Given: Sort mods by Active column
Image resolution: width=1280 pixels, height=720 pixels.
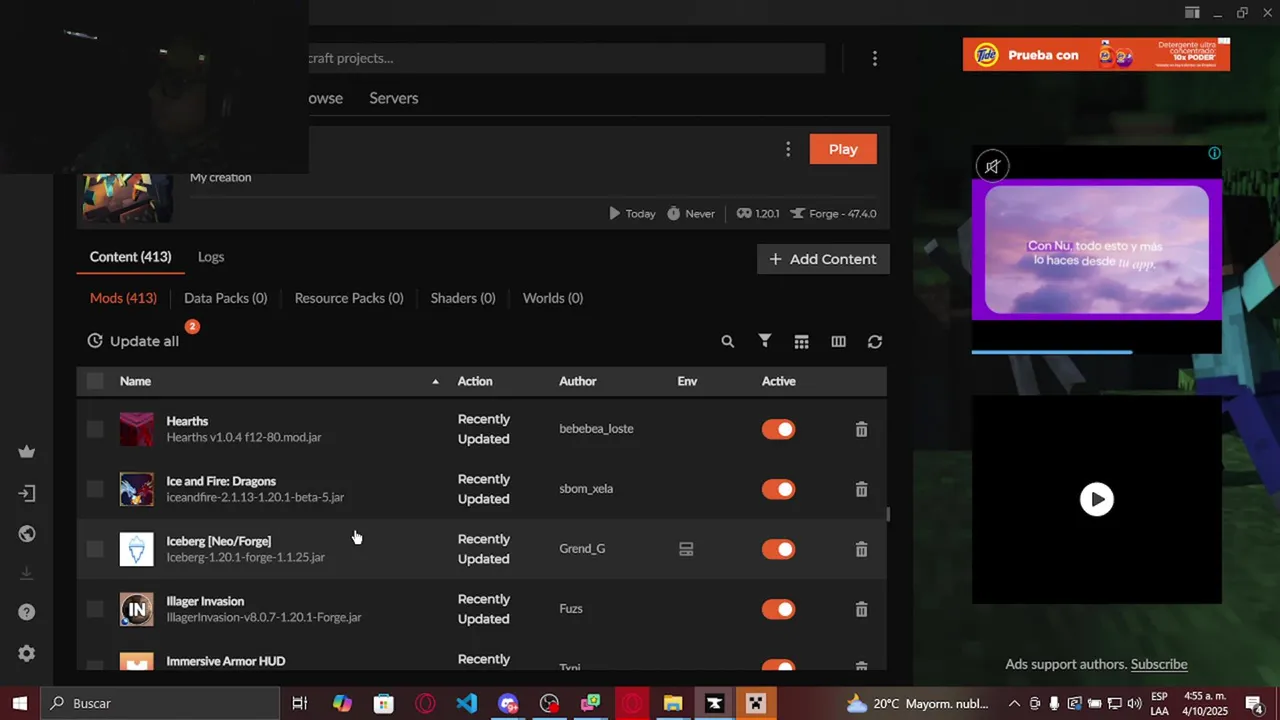Looking at the screenshot, I should (x=779, y=381).
